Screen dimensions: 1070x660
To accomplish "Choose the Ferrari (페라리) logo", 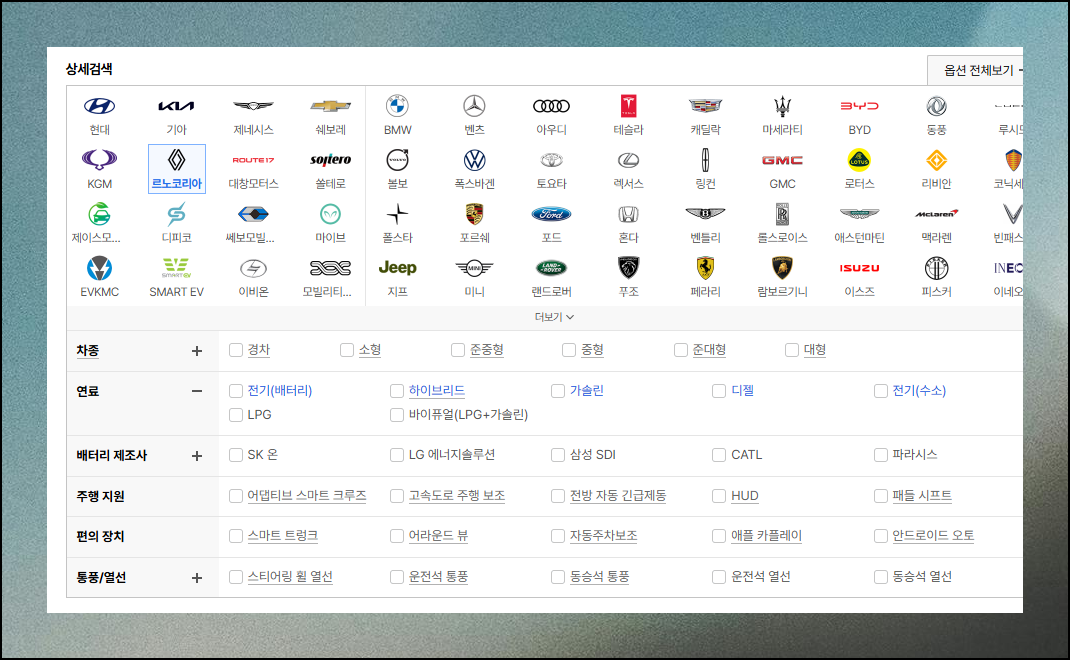I will (x=706, y=268).
